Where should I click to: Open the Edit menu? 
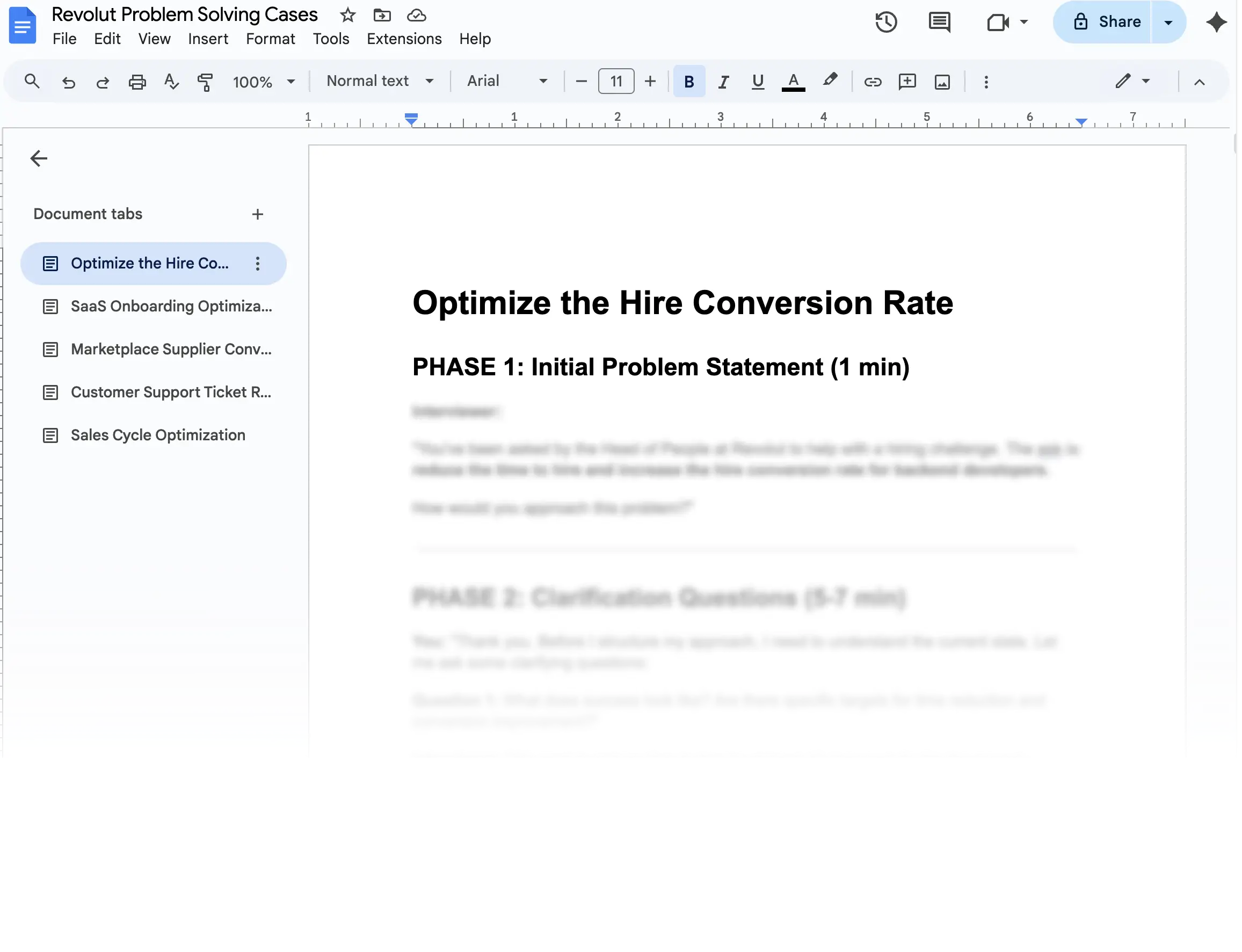(107, 39)
